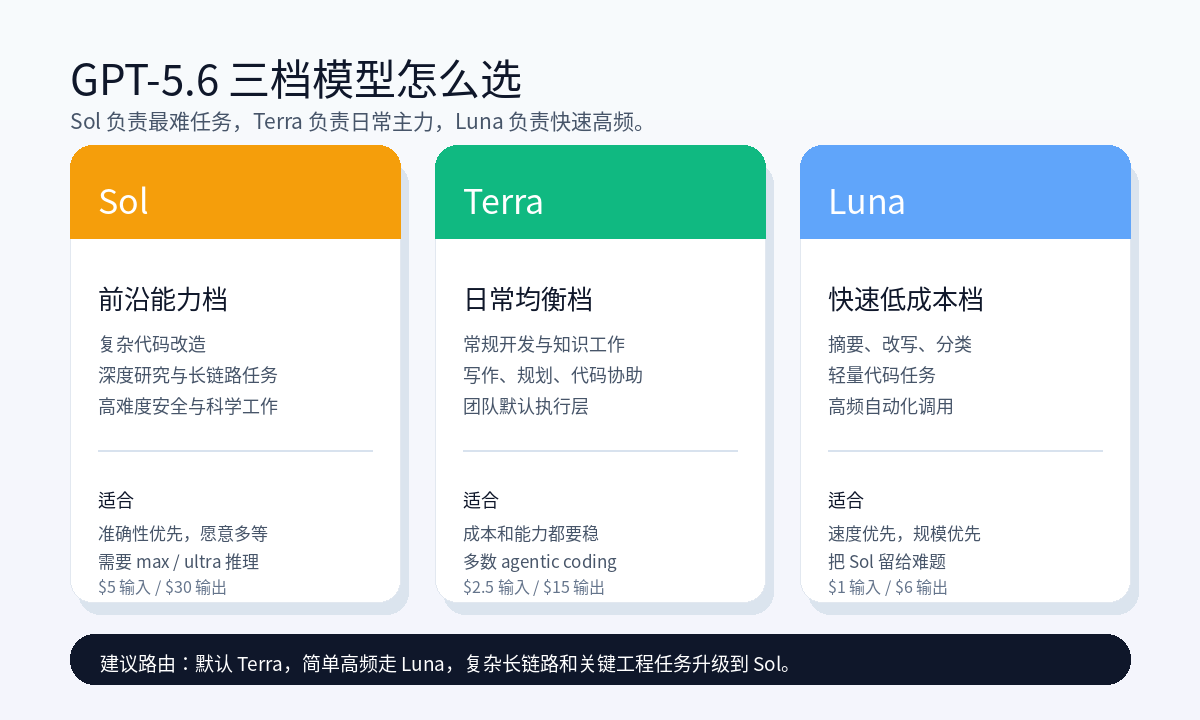
Task: Select the 深度研究与长链路任务 line
Action: [x=188, y=375]
